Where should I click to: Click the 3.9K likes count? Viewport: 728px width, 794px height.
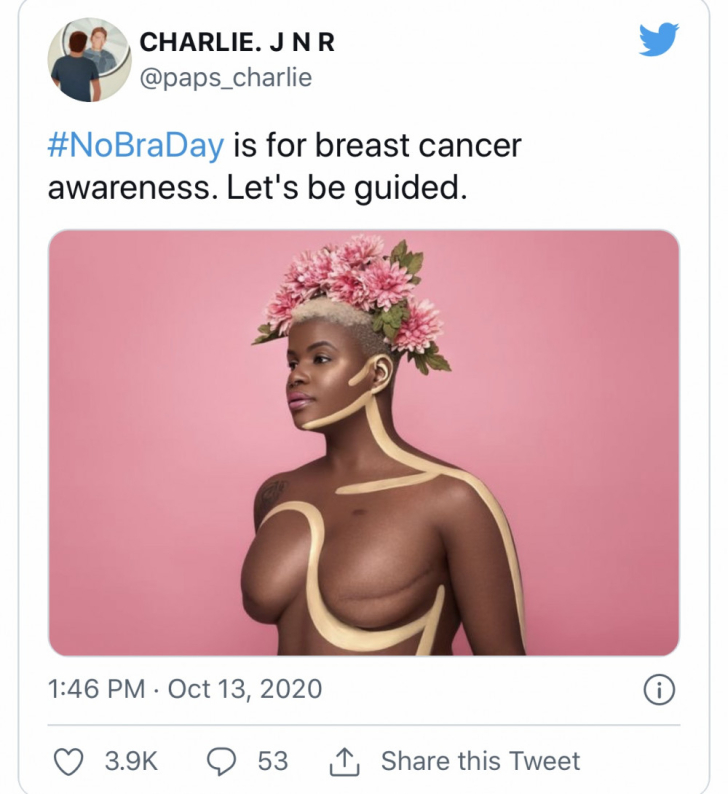pos(132,762)
